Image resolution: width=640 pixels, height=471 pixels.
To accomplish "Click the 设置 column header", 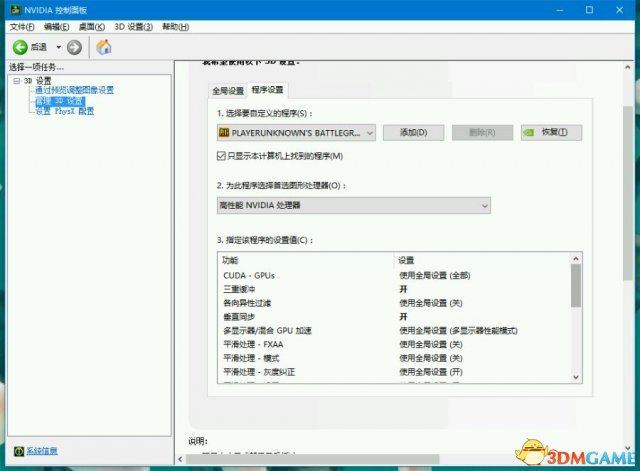I will click(406, 260).
